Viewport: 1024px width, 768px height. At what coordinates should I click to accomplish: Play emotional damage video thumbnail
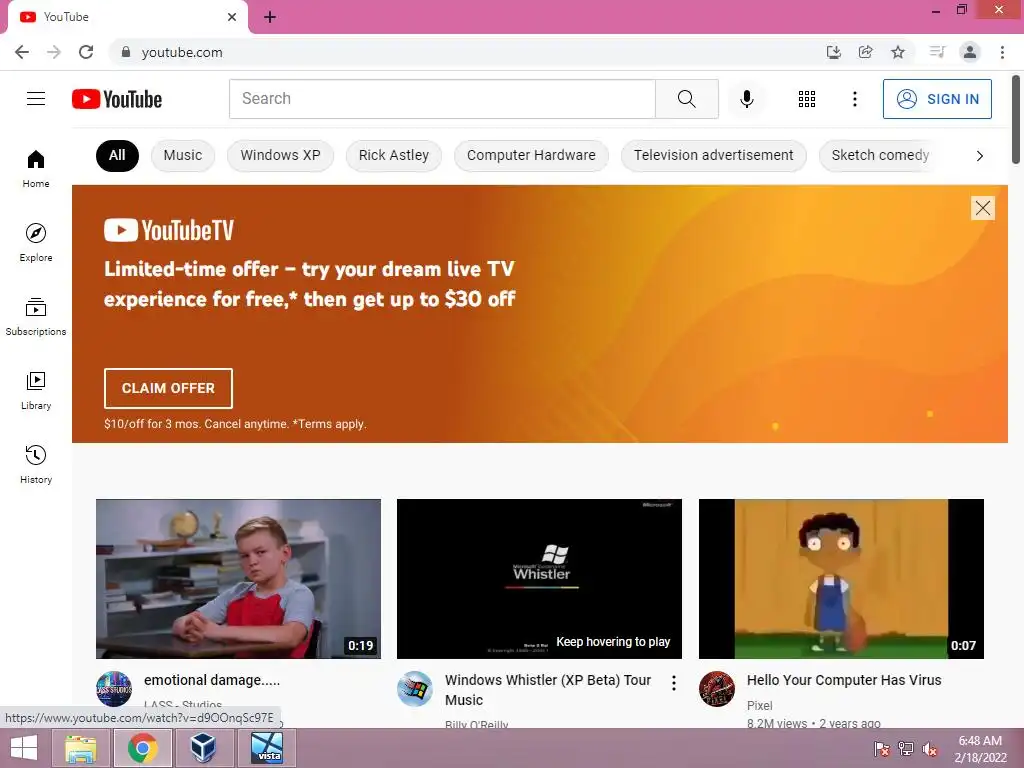point(238,579)
